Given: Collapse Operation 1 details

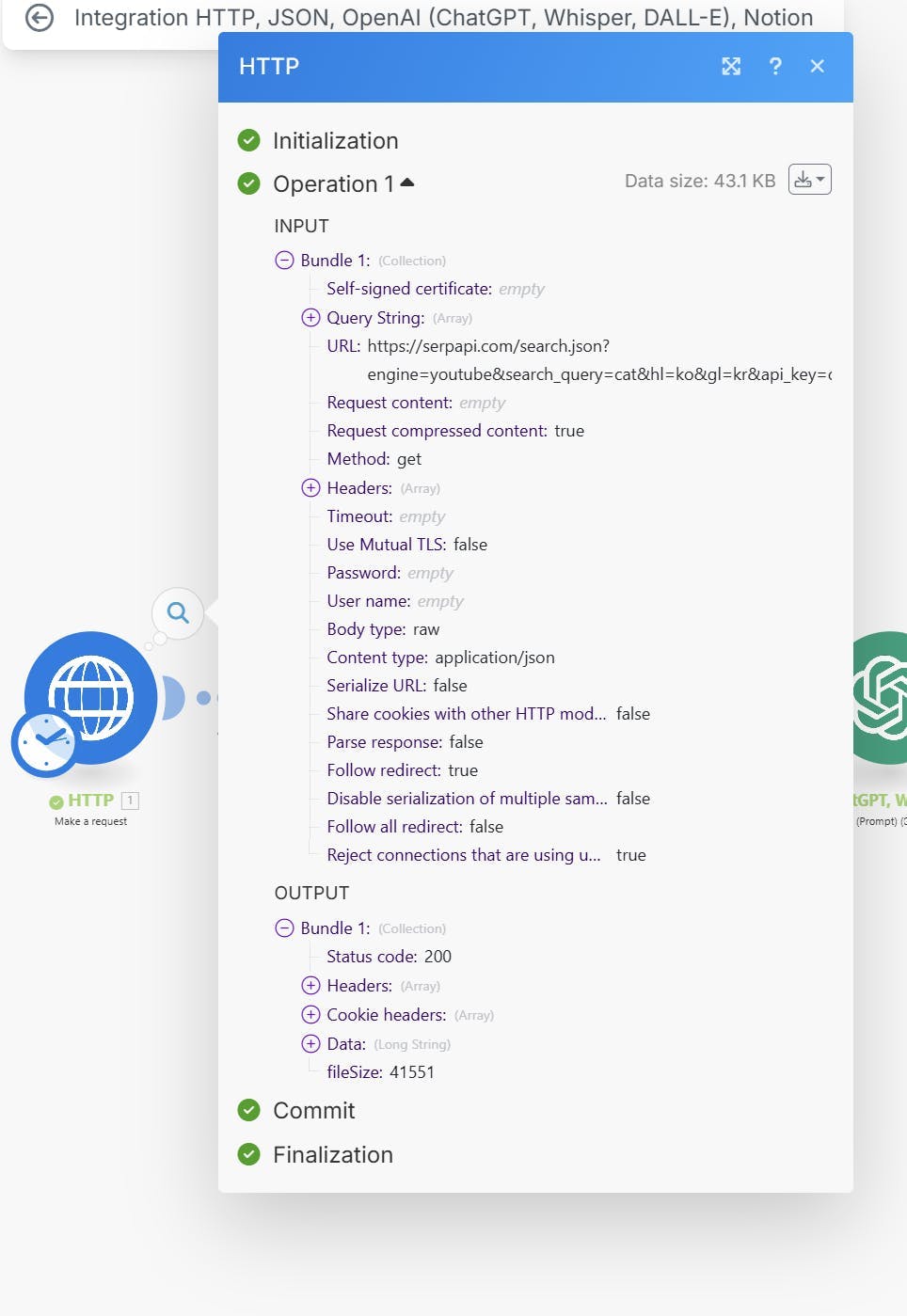Looking at the screenshot, I should 407,183.
